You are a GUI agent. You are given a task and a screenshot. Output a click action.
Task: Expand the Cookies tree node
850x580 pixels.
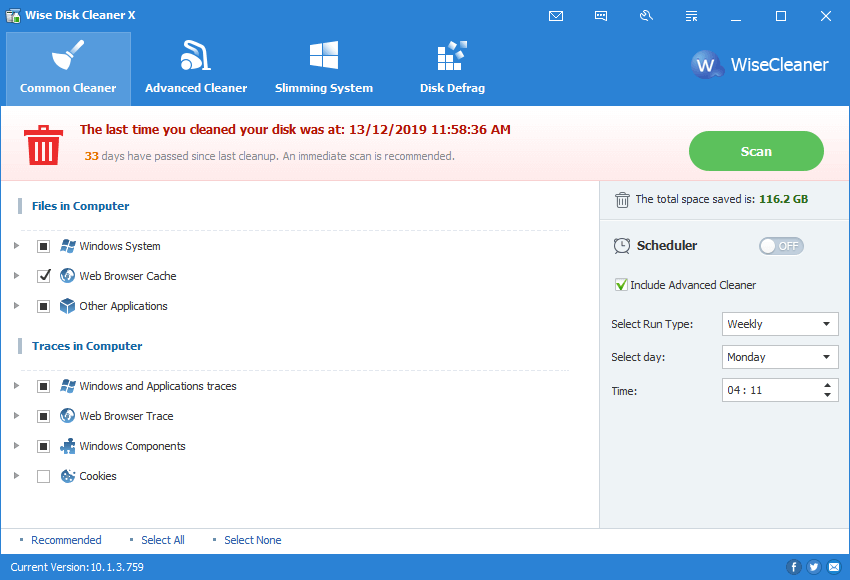[x=16, y=476]
